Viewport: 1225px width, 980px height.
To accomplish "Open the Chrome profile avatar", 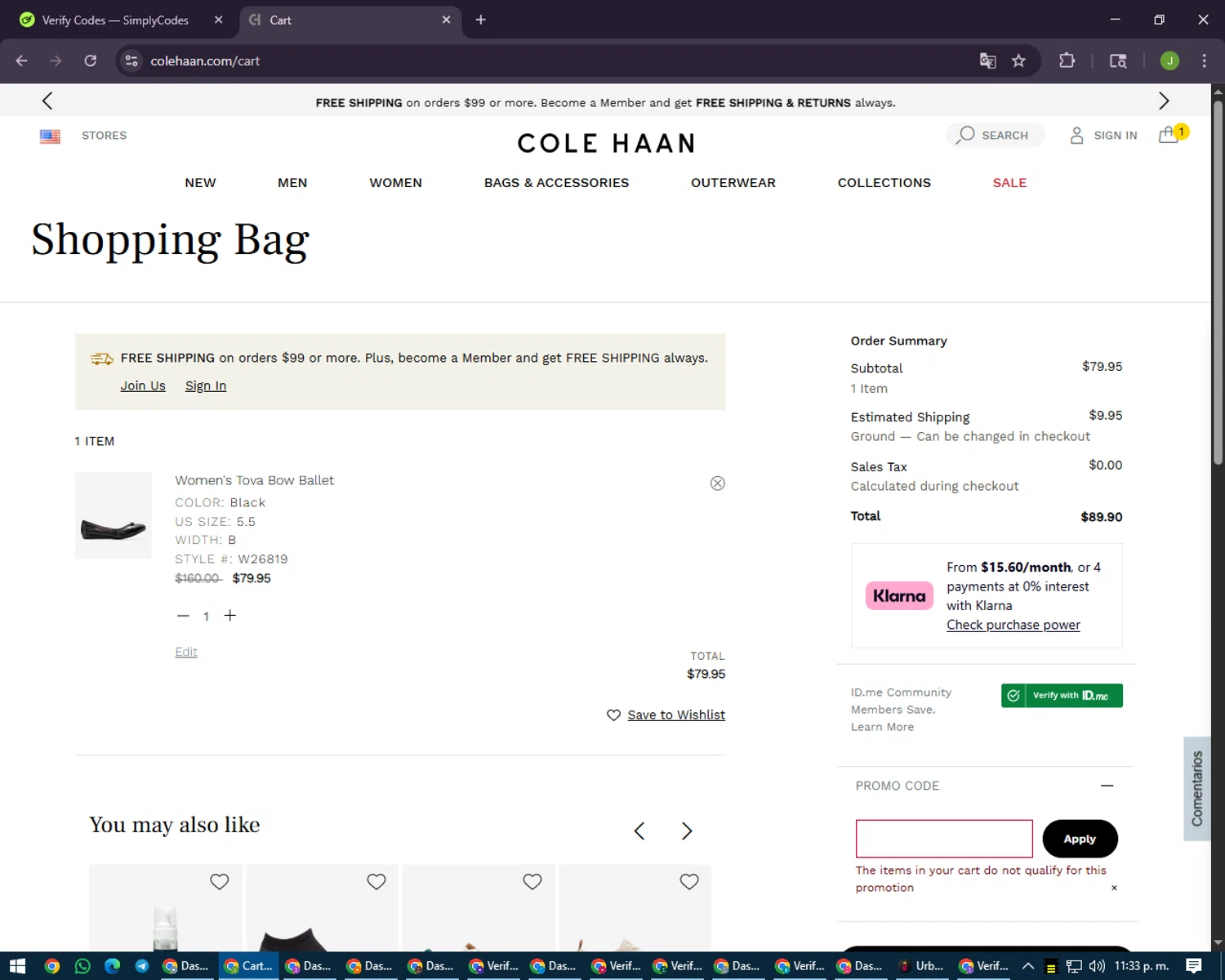I will pos(1169,60).
